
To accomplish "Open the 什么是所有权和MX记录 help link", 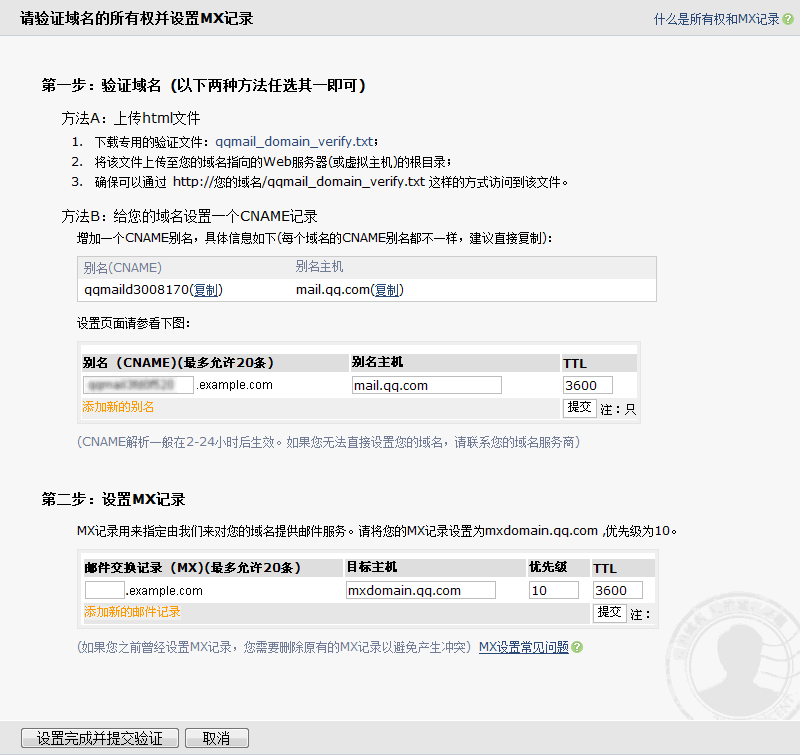I will coord(716,19).
